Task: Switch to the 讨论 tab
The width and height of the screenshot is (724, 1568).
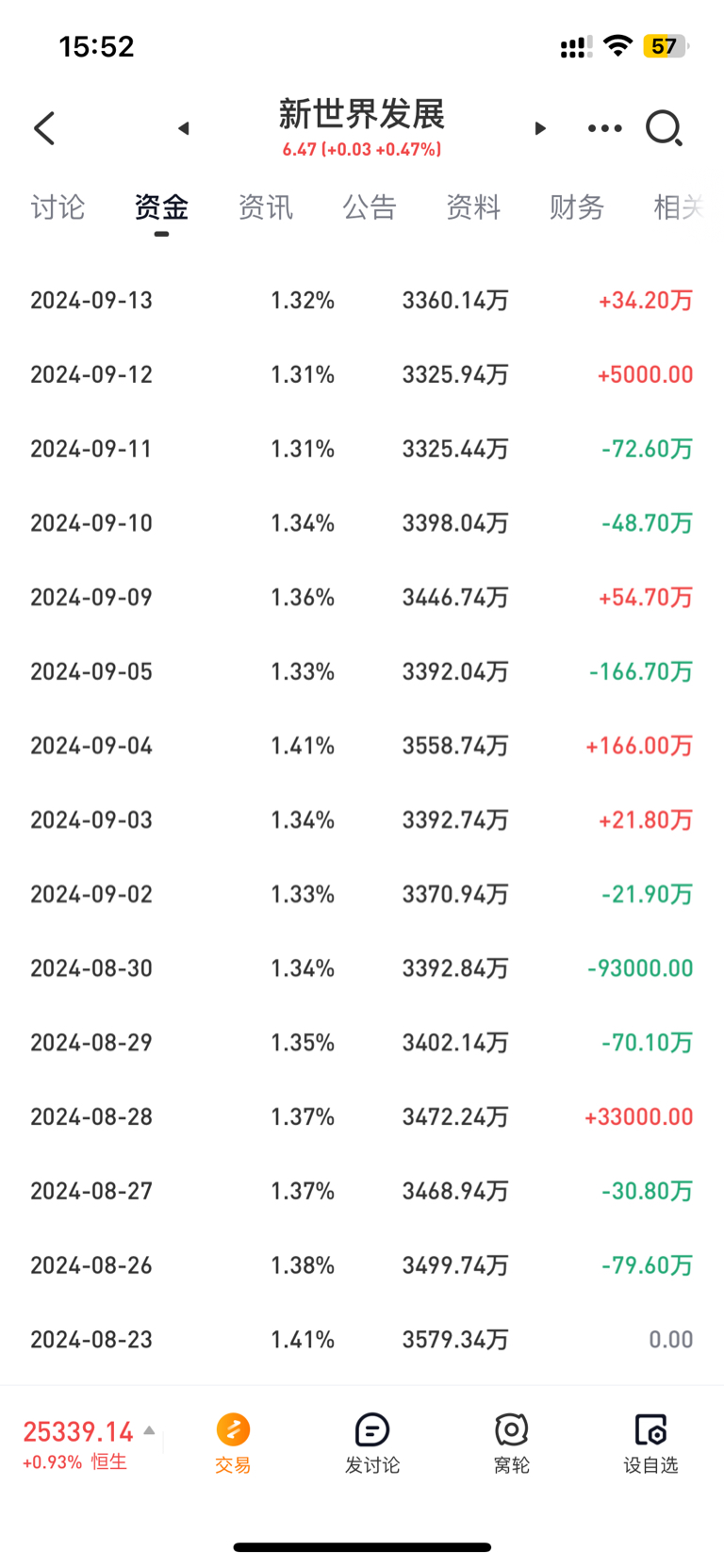Action: pyautogui.click(x=58, y=207)
